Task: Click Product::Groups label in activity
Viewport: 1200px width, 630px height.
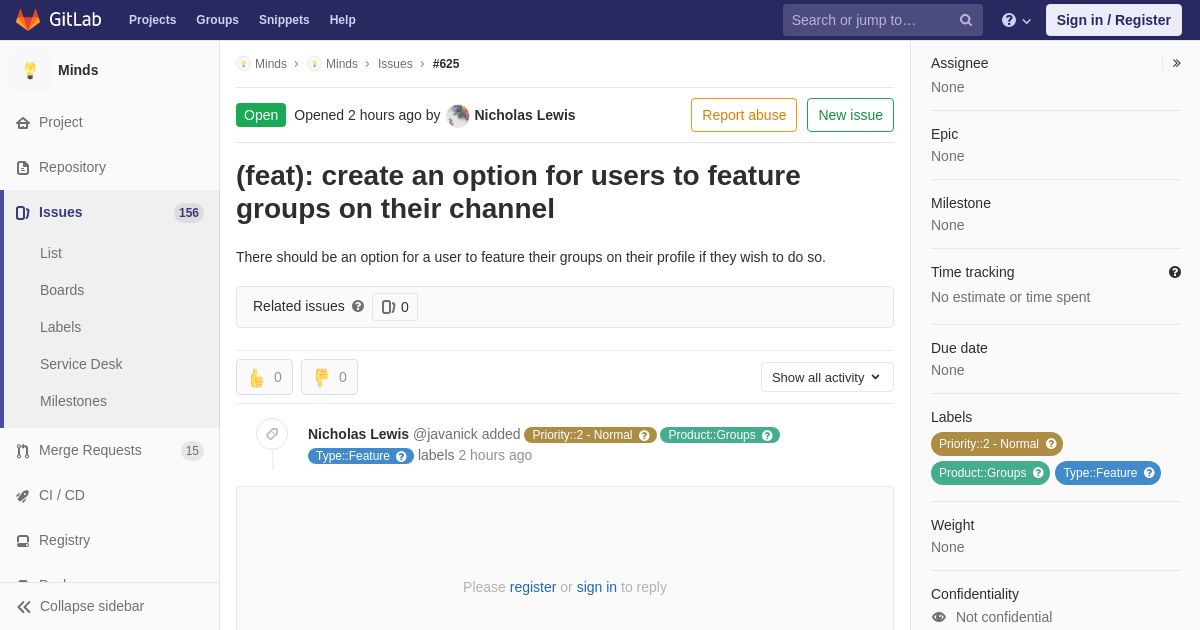Action: (720, 435)
